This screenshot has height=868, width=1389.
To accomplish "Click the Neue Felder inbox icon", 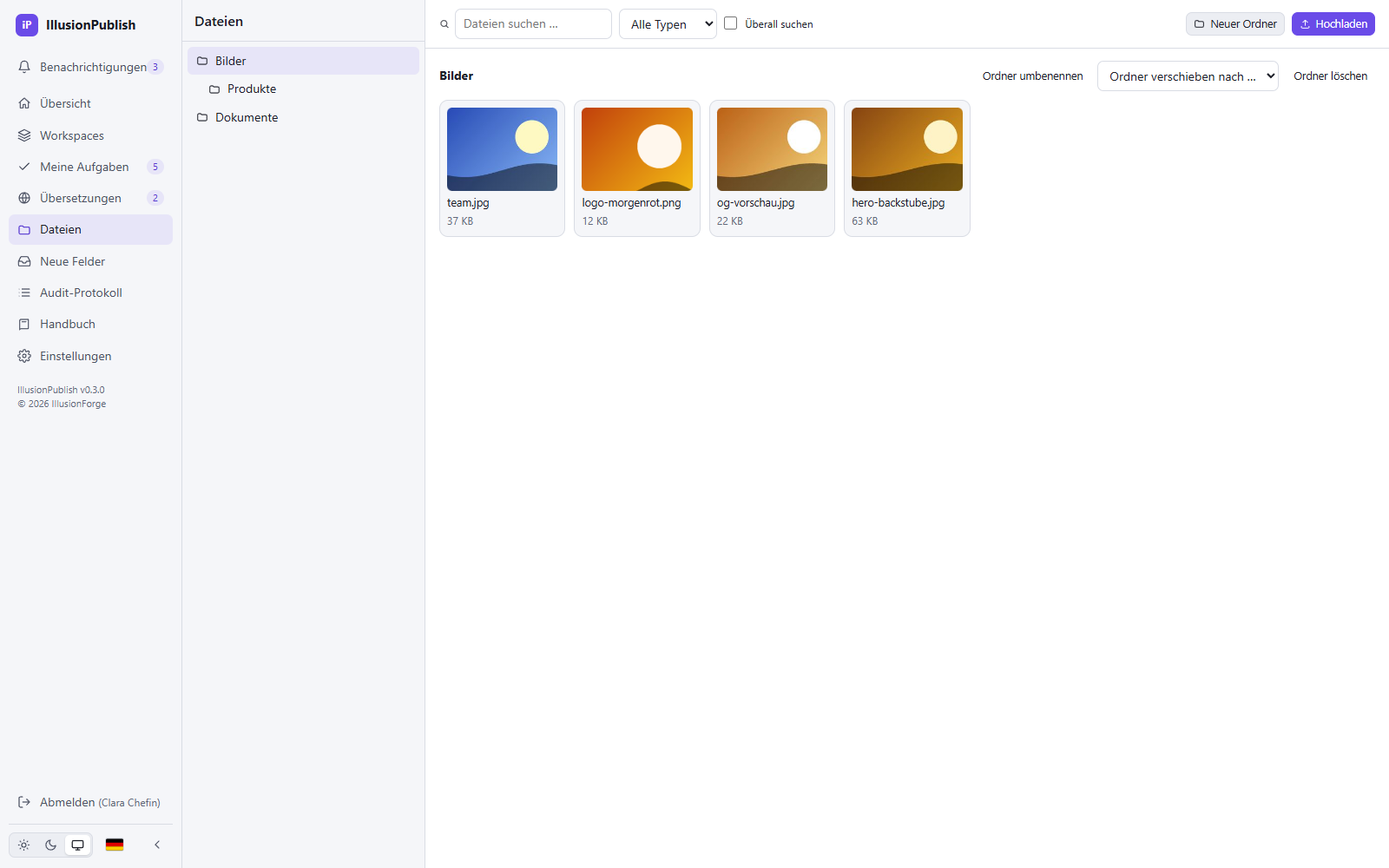I will pyautogui.click(x=24, y=261).
